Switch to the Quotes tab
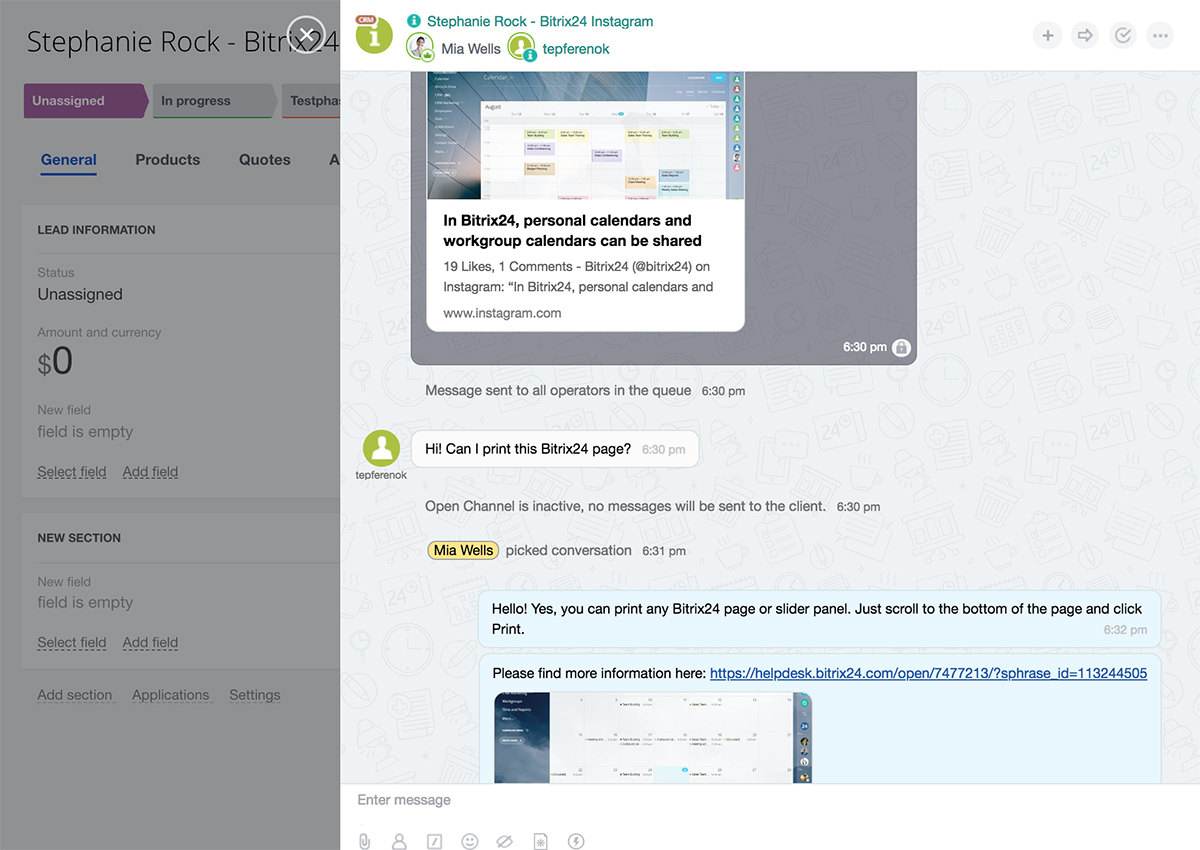The width and height of the screenshot is (1200, 850). (264, 160)
